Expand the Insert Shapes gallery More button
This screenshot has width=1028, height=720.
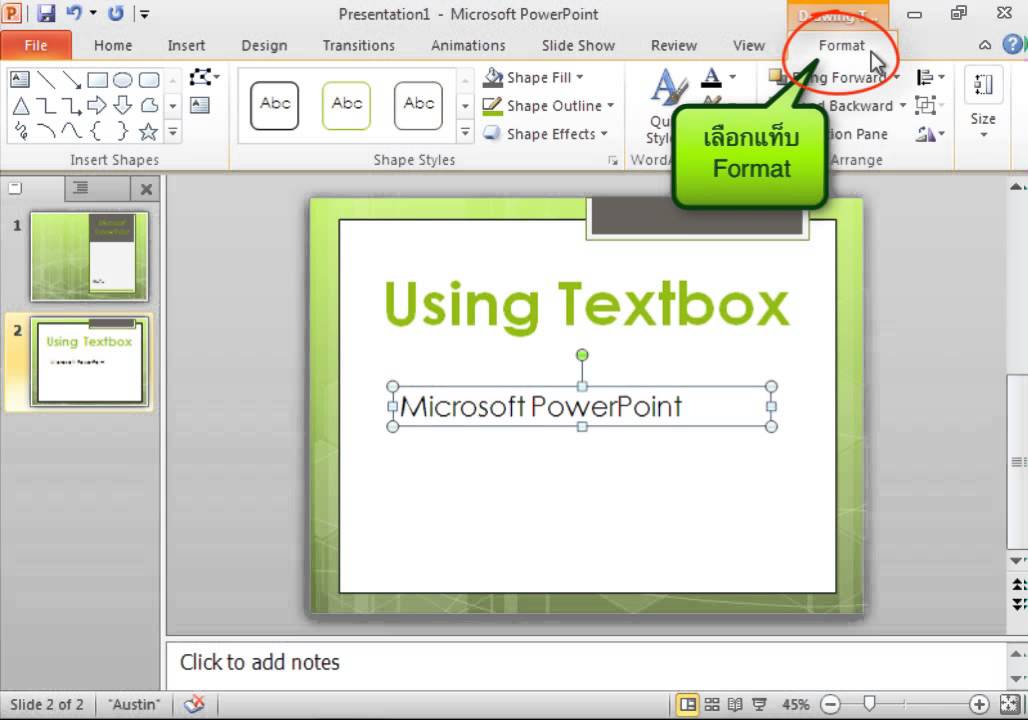pyautogui.click(x=173, y=132)
